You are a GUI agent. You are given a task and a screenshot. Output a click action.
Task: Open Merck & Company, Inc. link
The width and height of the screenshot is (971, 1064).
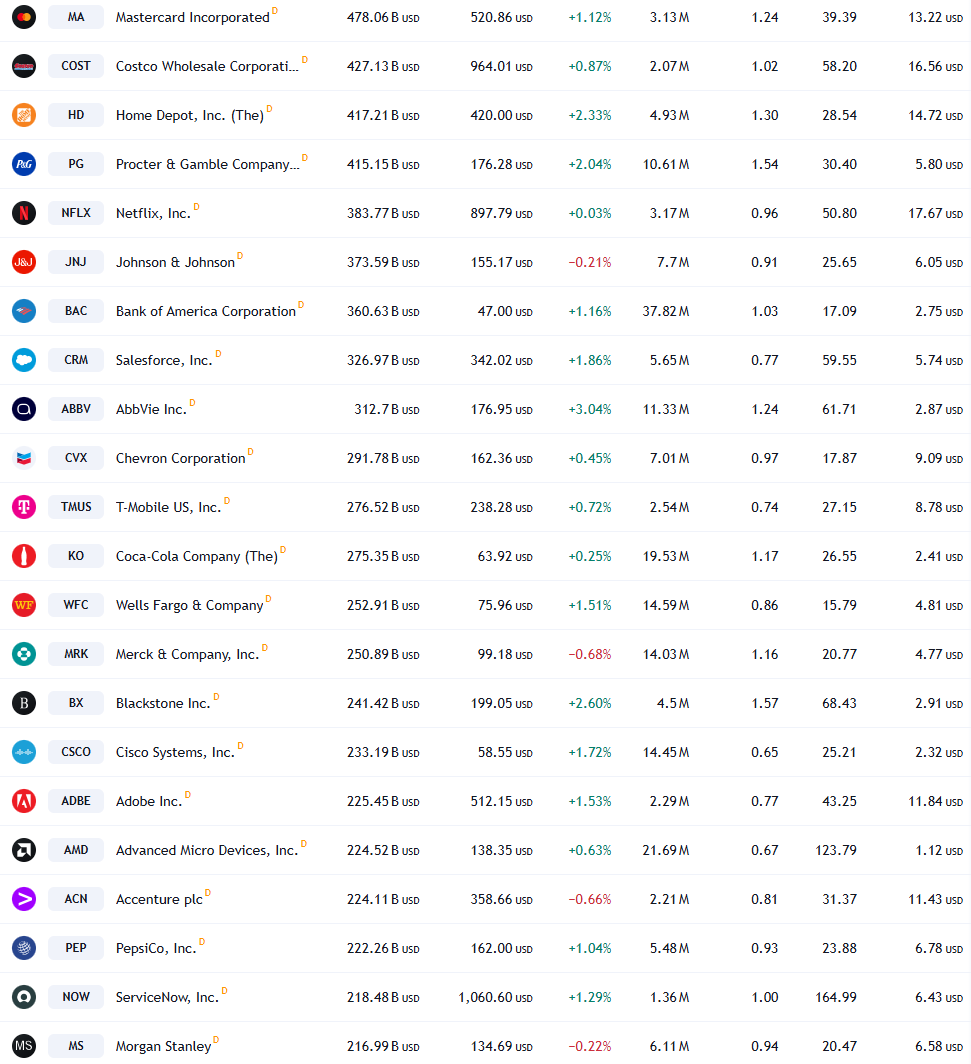[187, 654]
